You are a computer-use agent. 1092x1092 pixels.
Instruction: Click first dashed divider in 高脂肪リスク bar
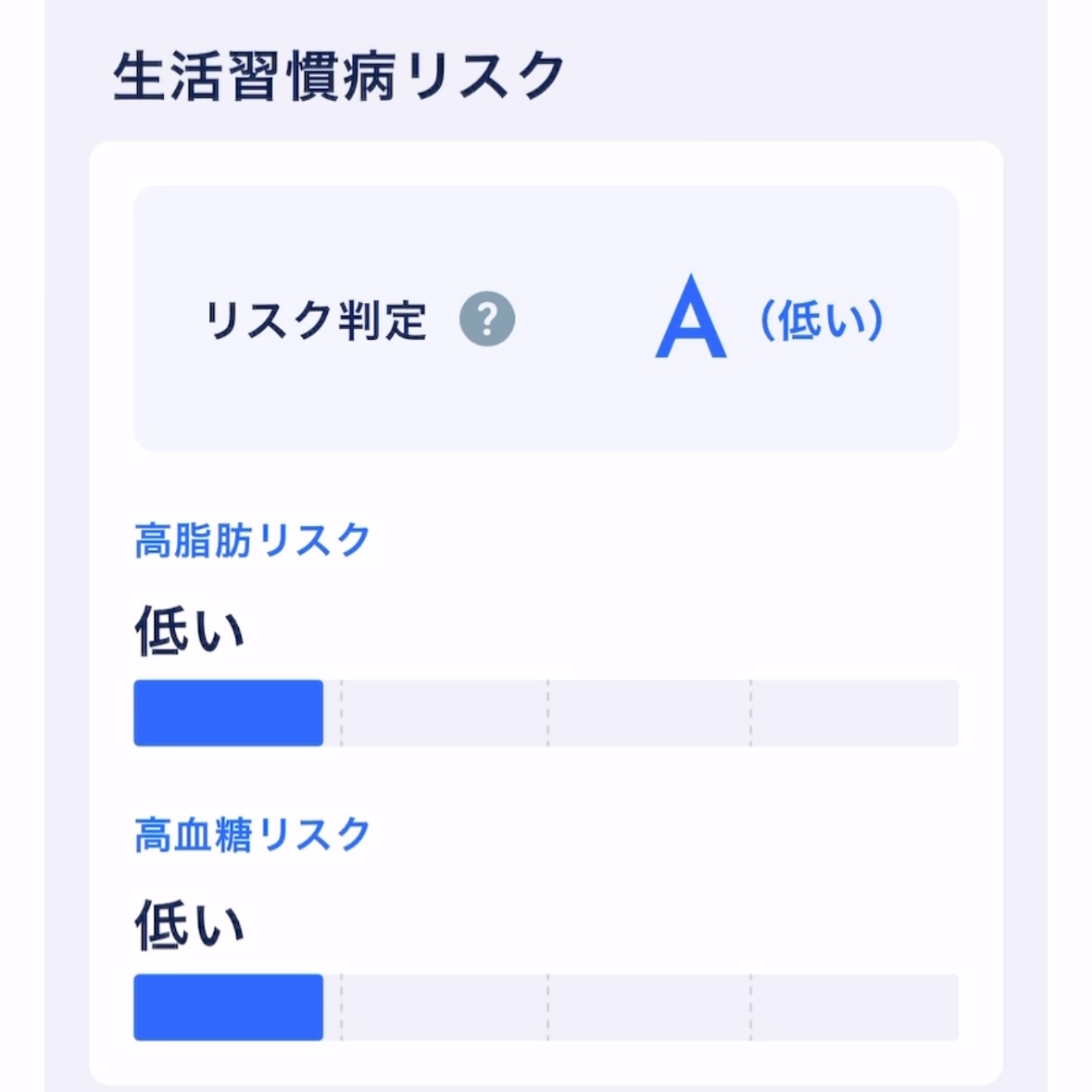click(341, 713)
